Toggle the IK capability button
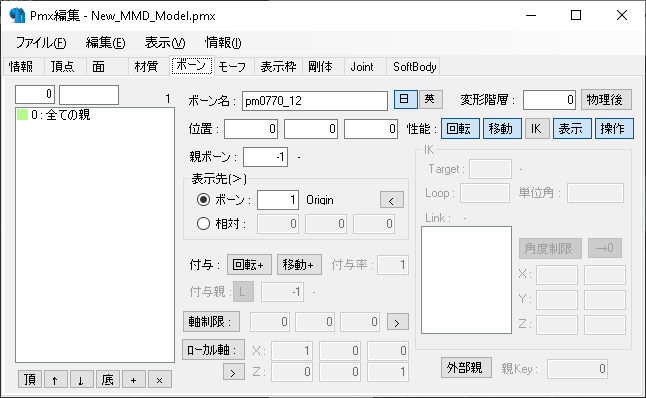 pyautogui.click(x=537, y=129)
